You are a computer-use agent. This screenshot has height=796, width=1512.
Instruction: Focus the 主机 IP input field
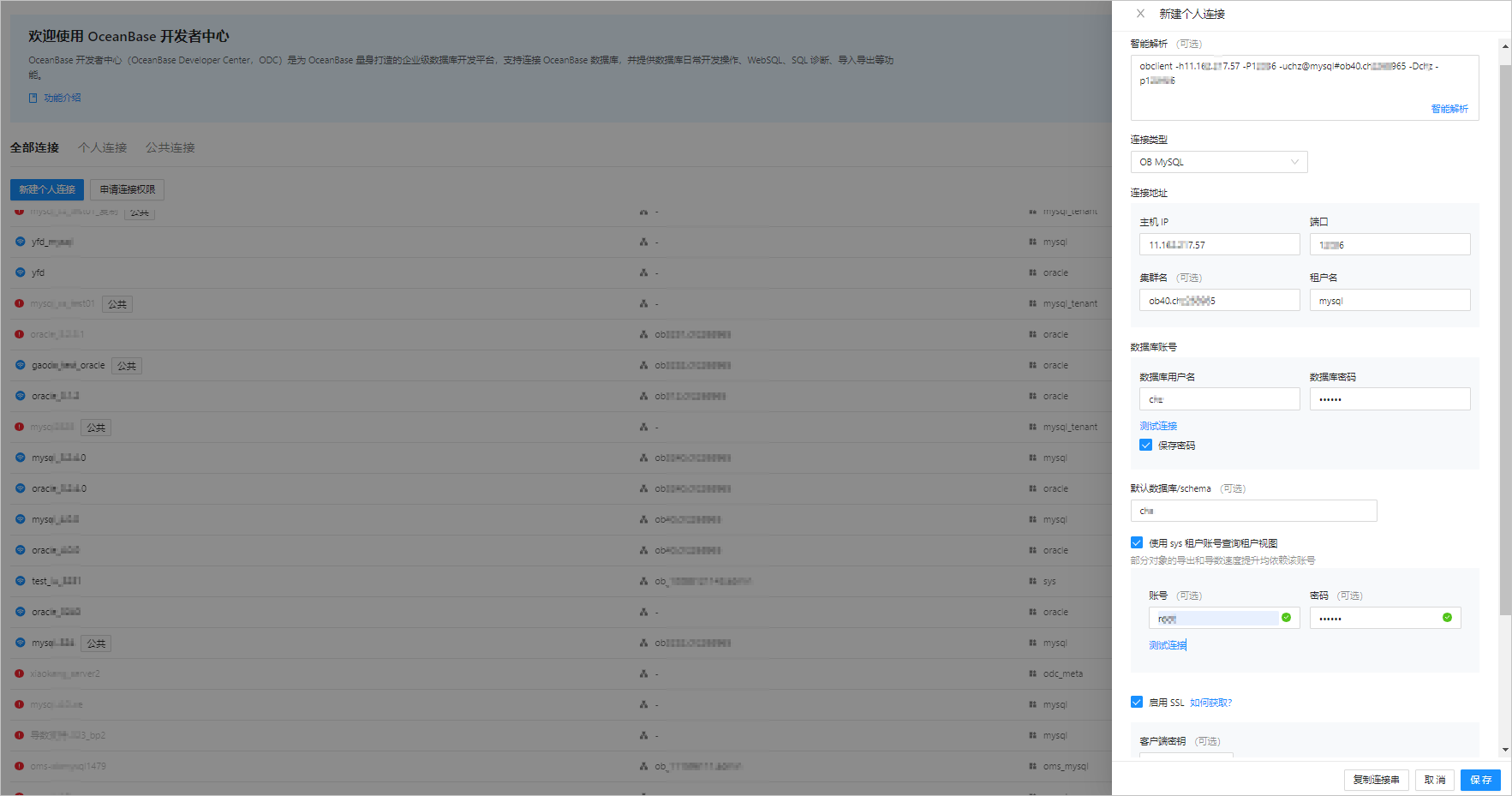coord(1220,244)
